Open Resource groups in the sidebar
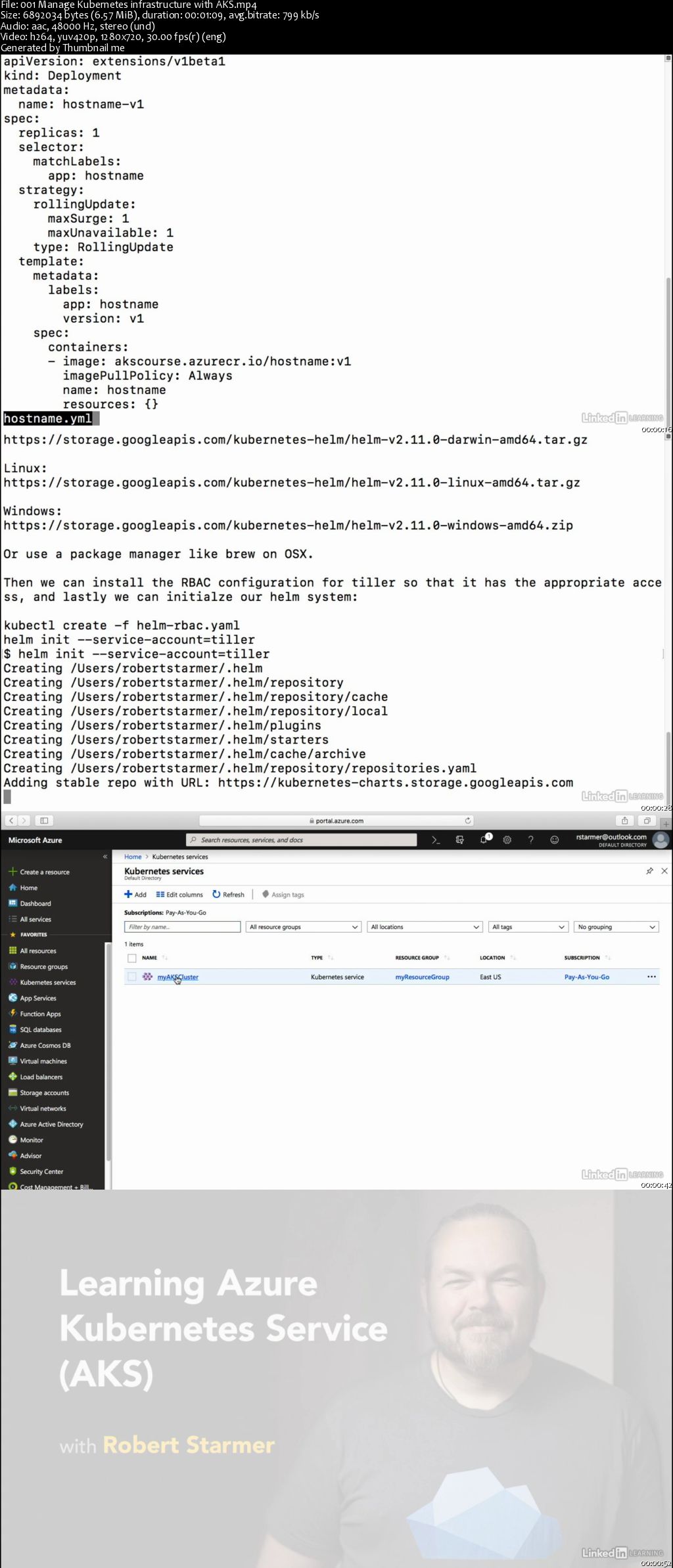The width and height of the screenshot is (673, 1568). tap(44, 966)
